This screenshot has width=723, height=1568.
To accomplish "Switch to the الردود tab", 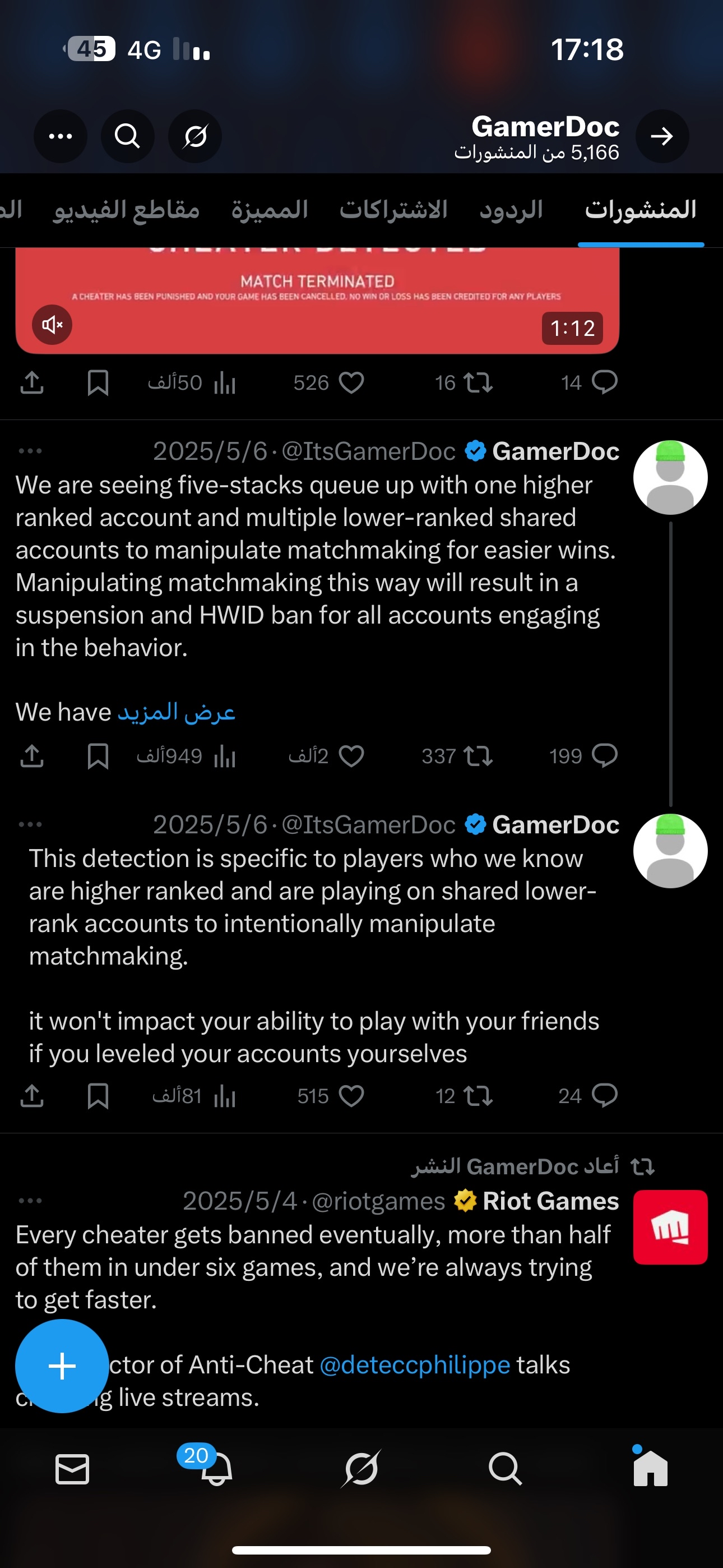I will pyautogui.click(x=511, y=209).
